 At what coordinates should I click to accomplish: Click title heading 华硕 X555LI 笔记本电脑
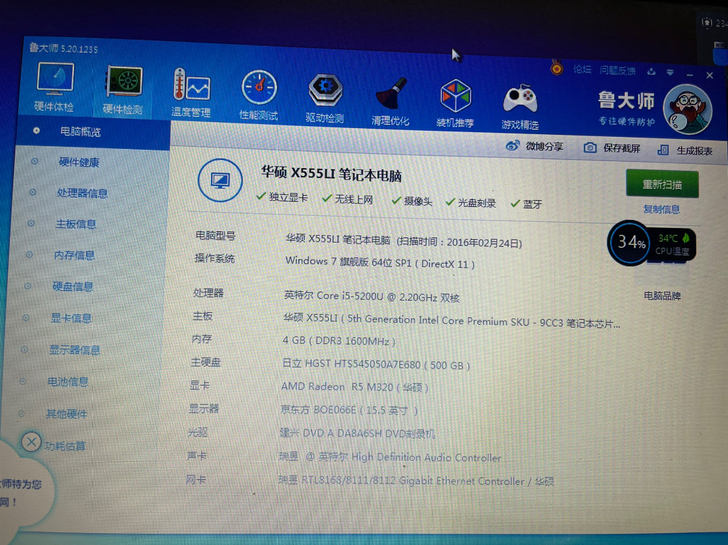pyautogui.click(x=331, y=174)
